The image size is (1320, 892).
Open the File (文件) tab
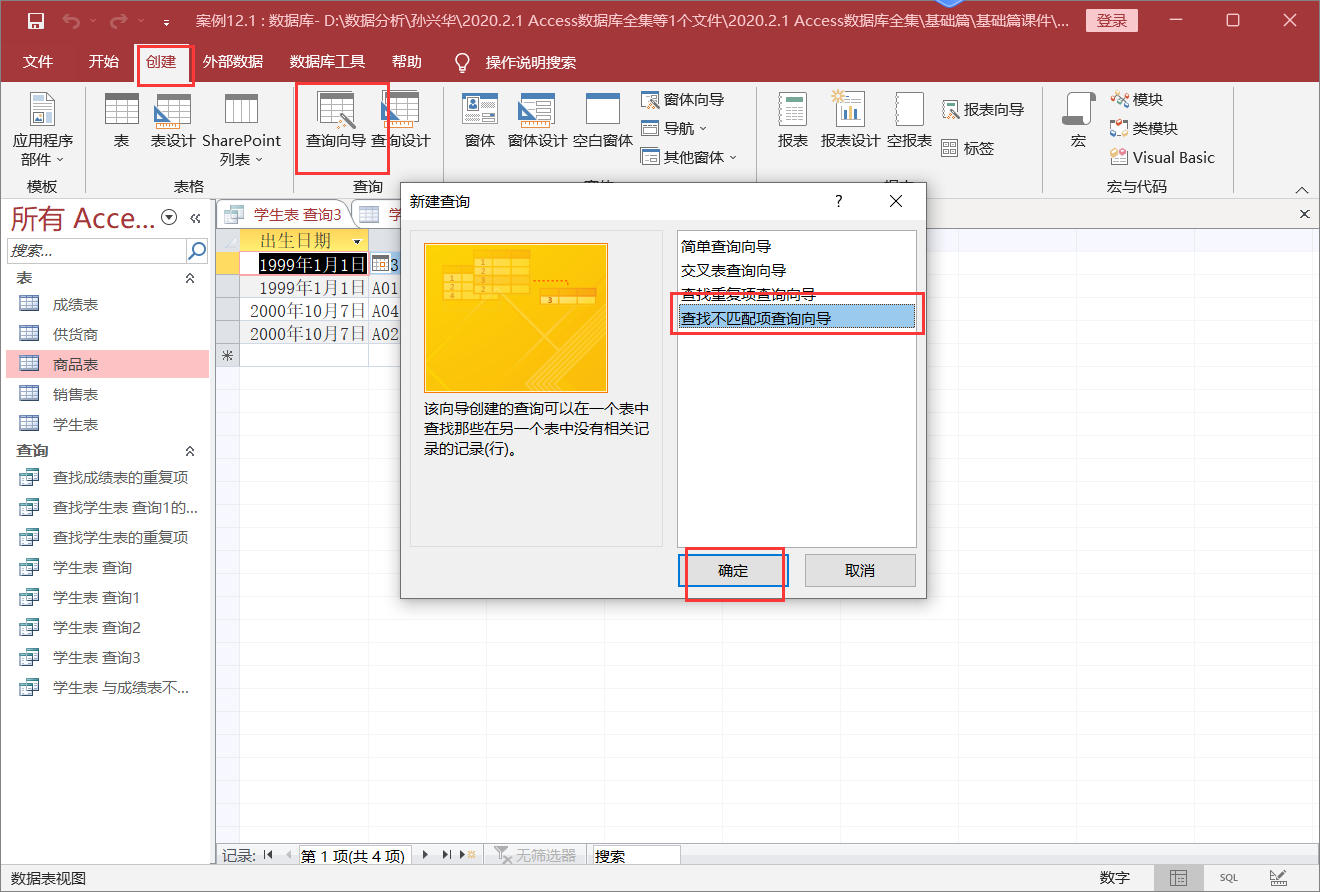(38, 62)
